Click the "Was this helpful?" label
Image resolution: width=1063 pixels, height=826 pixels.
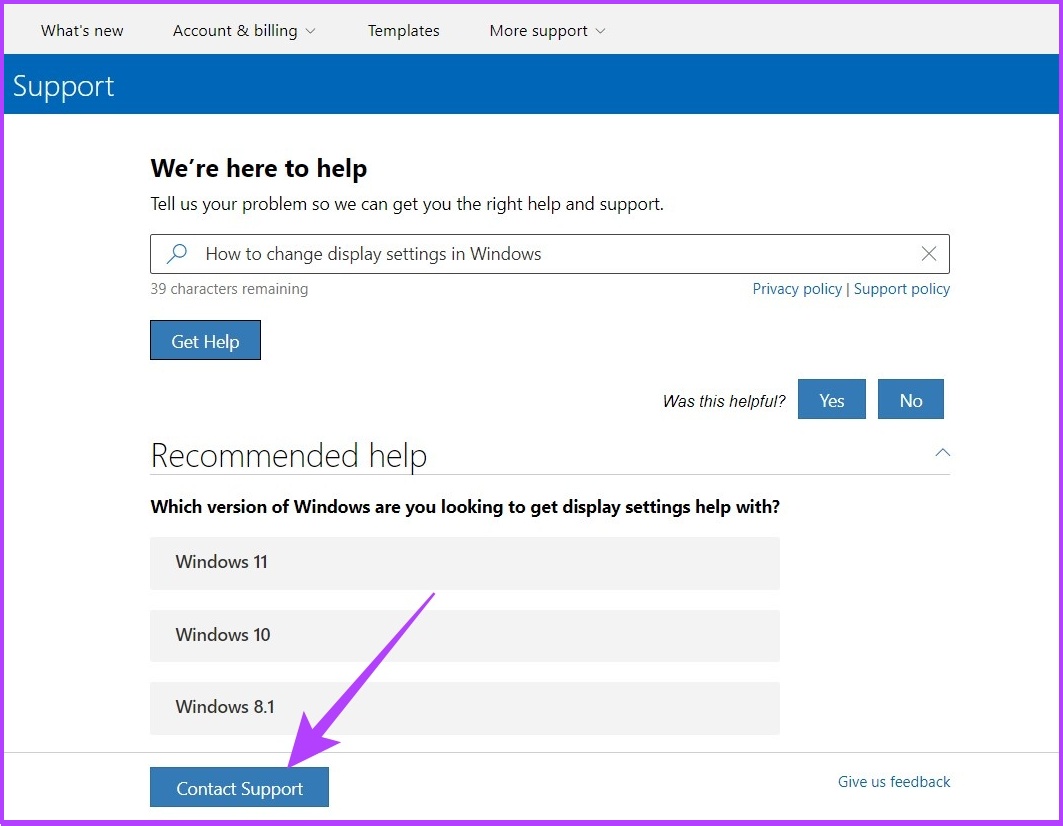tap(724, 401)
